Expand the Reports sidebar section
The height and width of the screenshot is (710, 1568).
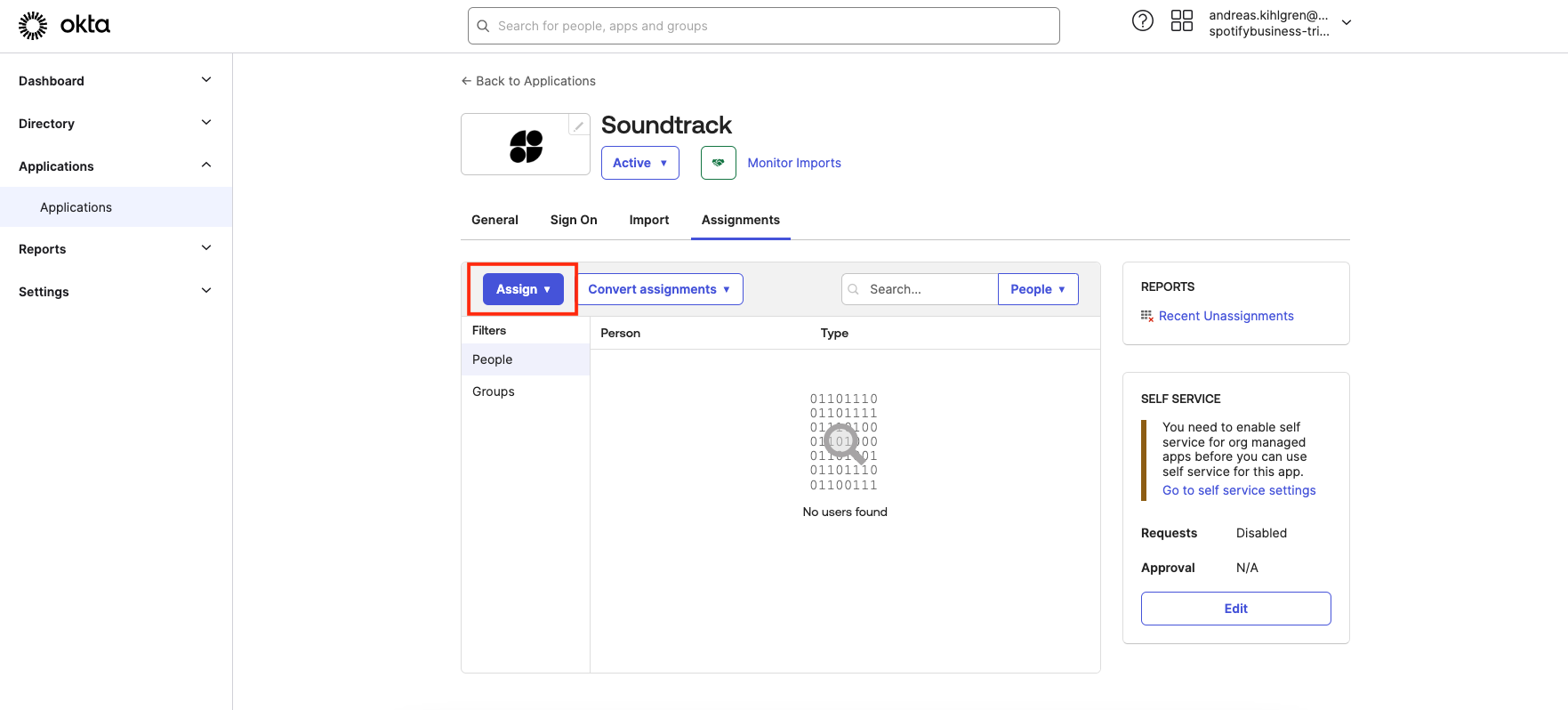206,248
